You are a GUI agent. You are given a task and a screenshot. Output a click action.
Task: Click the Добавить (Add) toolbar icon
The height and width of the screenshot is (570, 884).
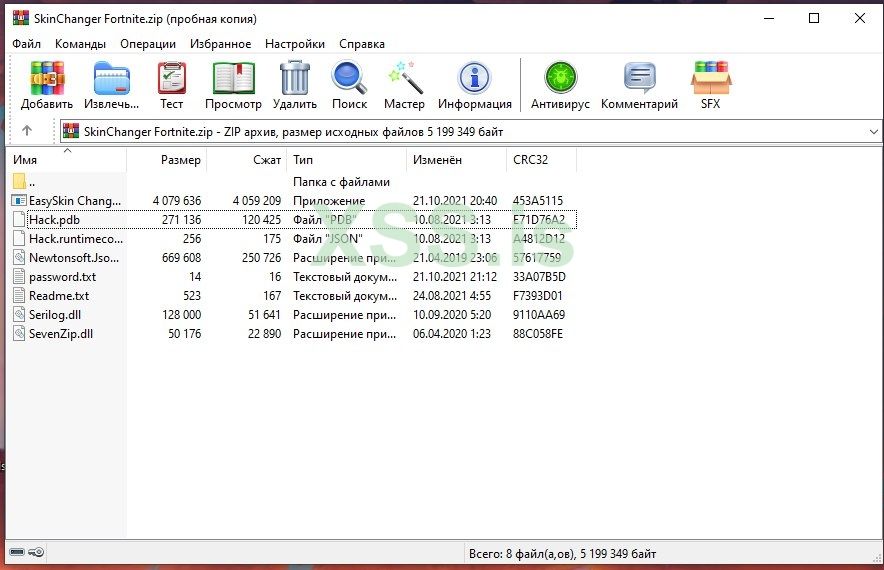pos(47,78)
